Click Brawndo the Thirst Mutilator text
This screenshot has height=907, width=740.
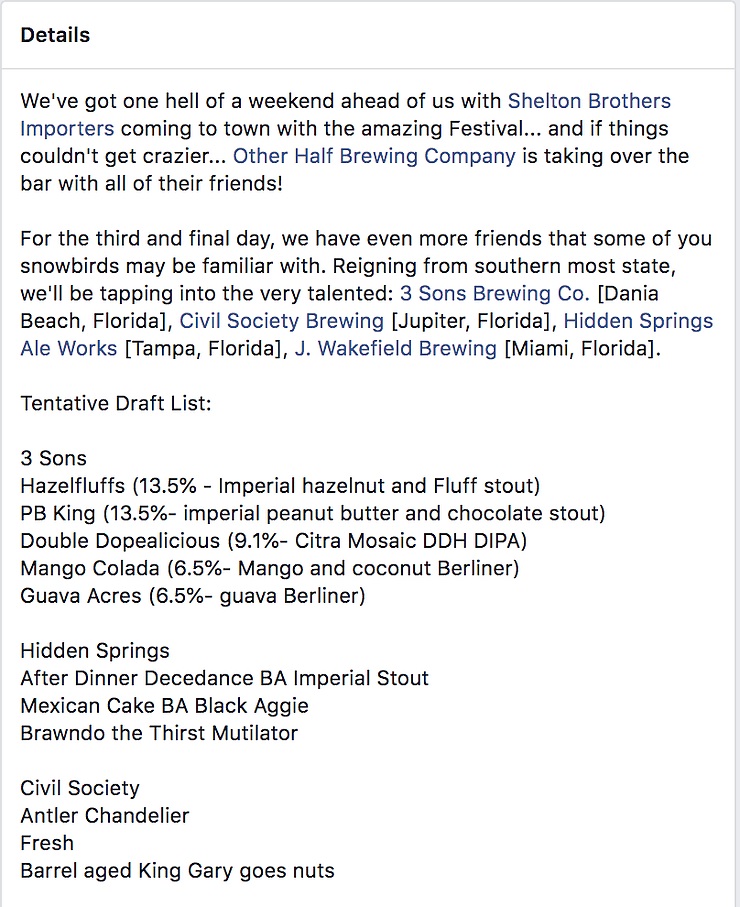coord(159,733)
